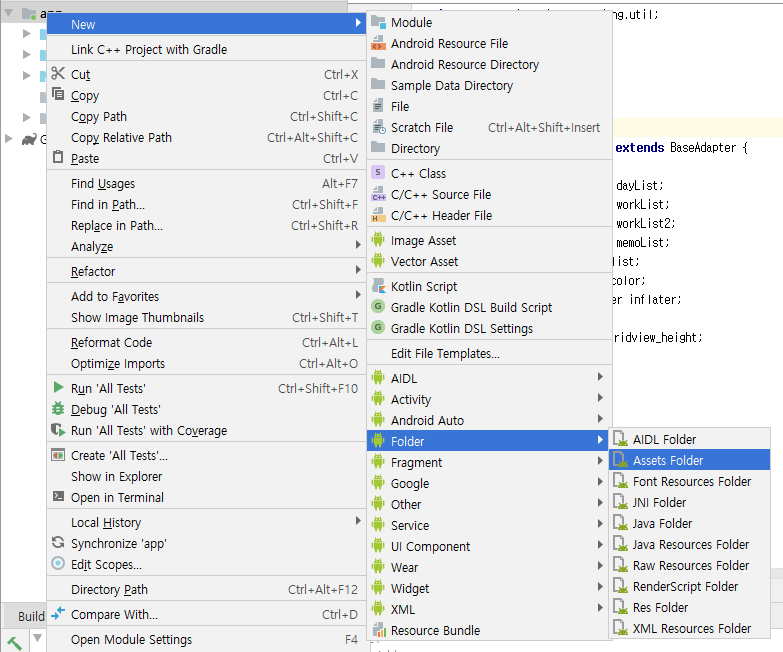Image resolution: width=783 pixels, height=652 pixels.
Task: Choose XML Resources Folder
Action: (689, 628)
